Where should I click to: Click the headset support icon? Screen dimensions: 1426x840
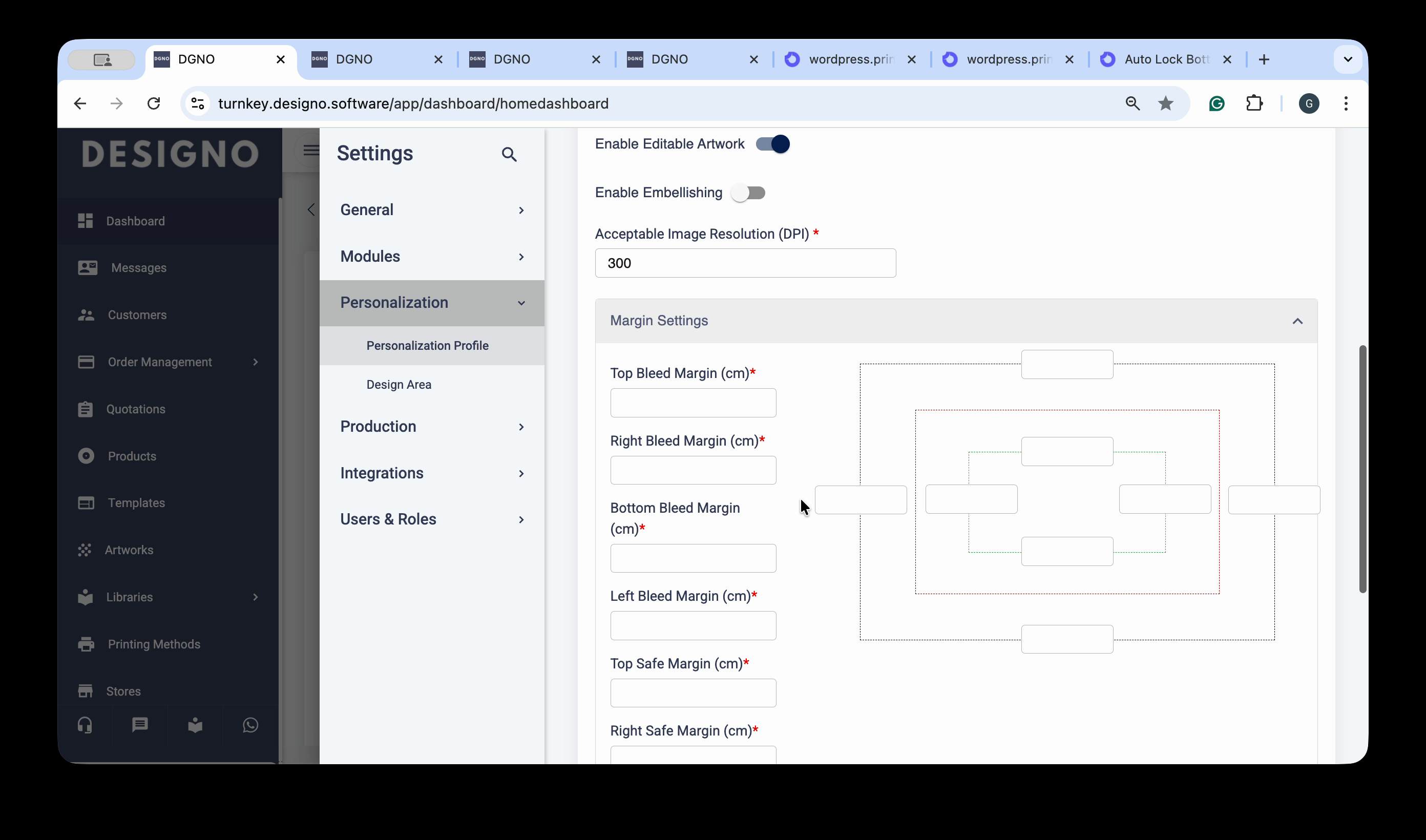coord(85,725)
